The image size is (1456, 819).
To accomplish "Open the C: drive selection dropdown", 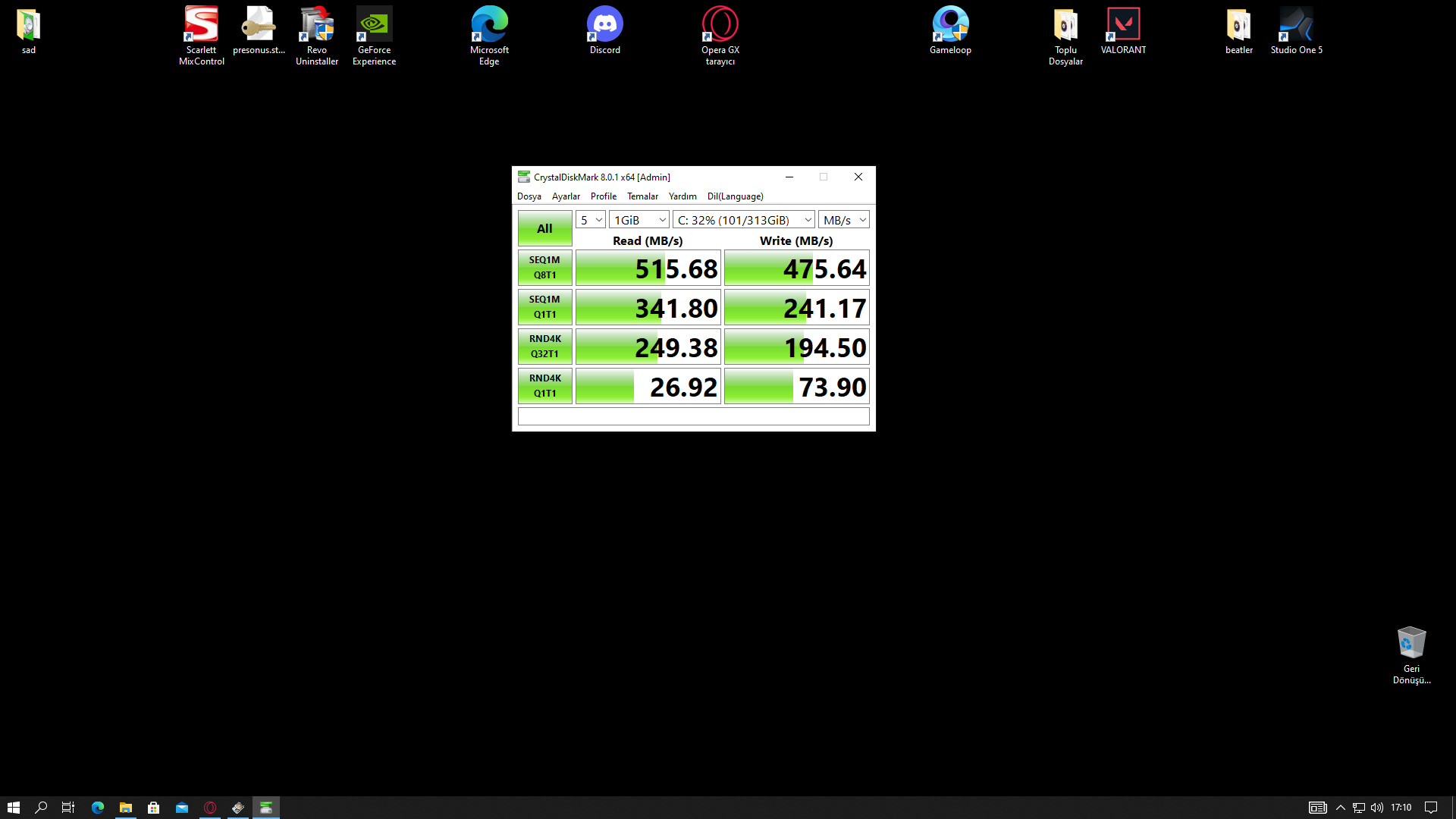I will click(743, 220).
